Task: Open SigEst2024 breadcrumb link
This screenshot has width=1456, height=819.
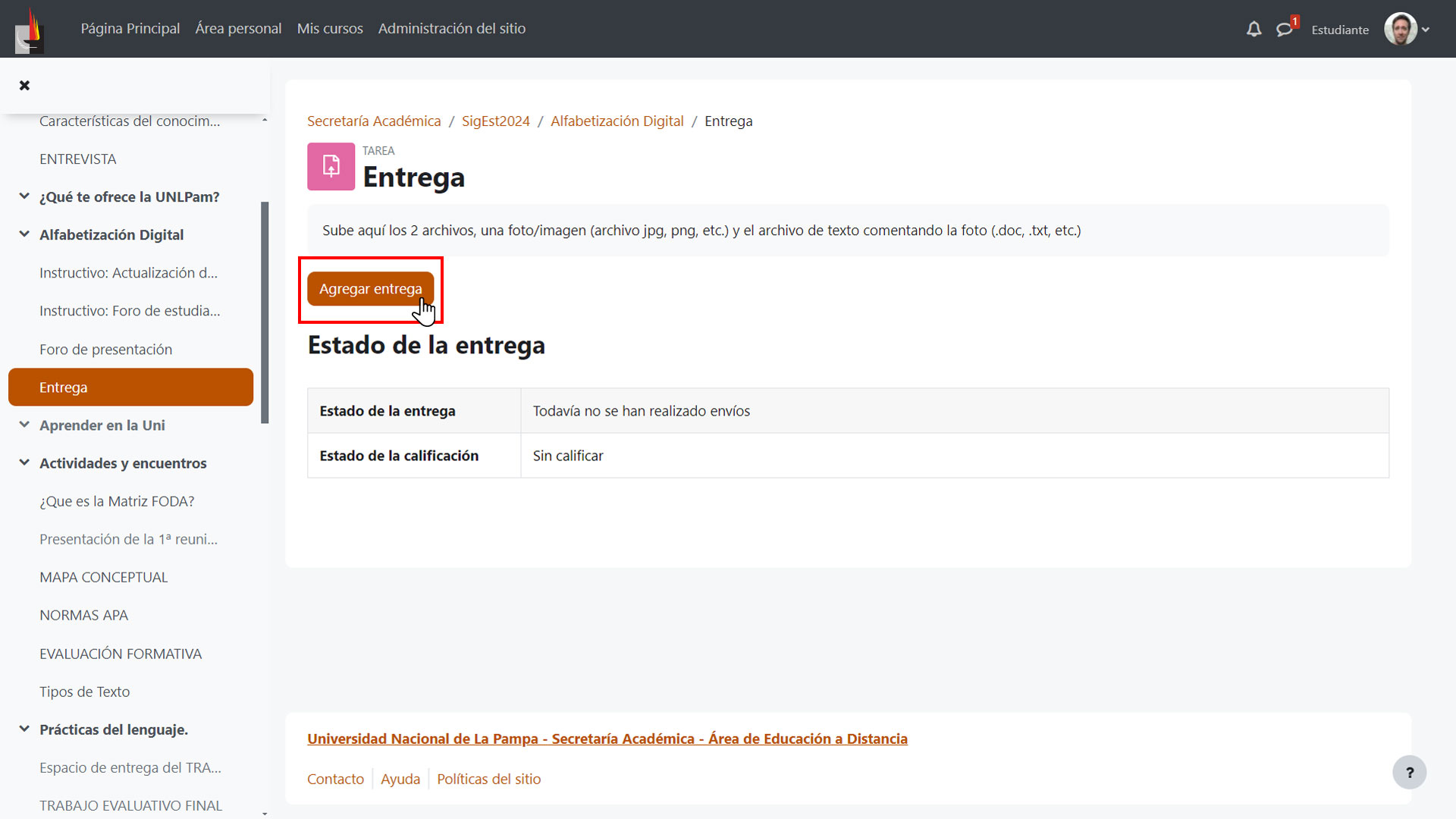Action: click(x=496, y=121)
